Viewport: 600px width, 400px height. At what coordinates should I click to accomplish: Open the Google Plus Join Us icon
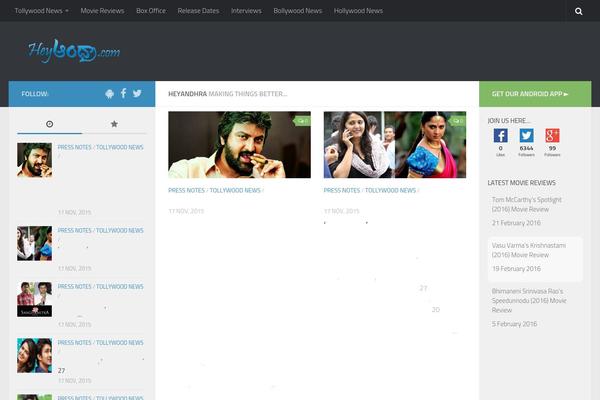tap(552, 136)
